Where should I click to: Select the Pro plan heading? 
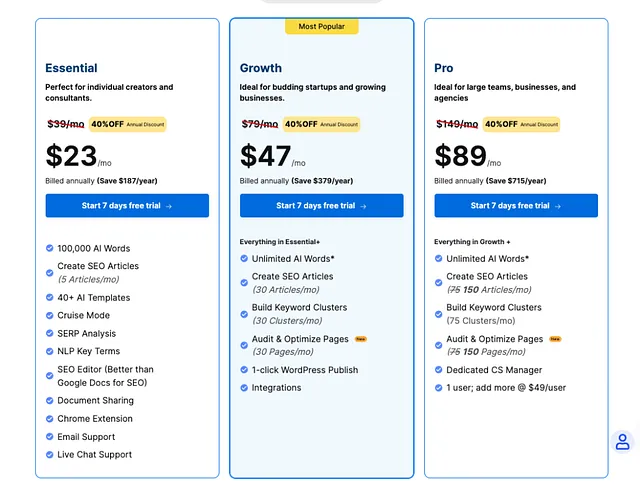coord(444,68)
